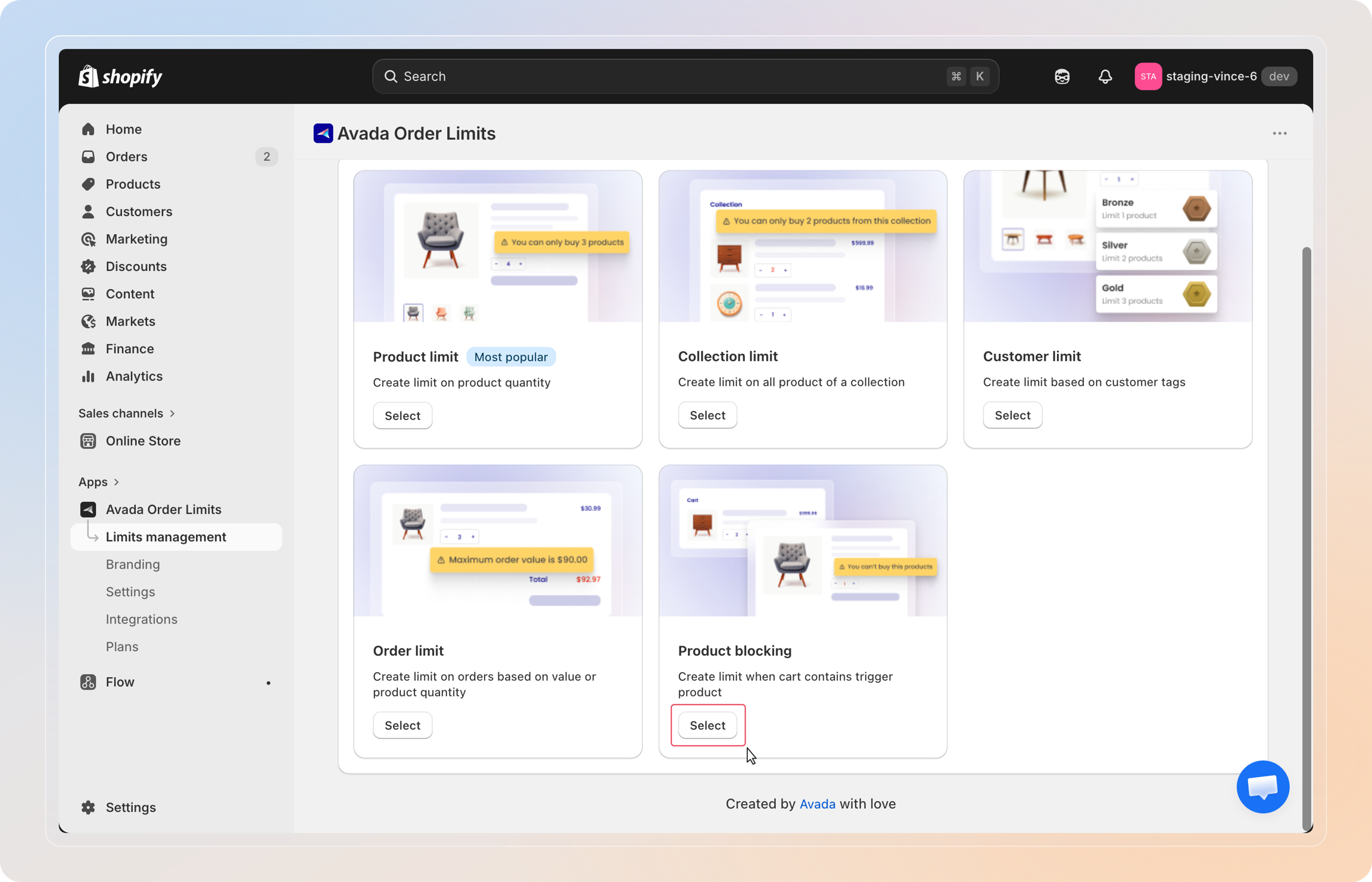Click the dev badge beside store name
The image size is (1372, 882).
[1279, 76]
